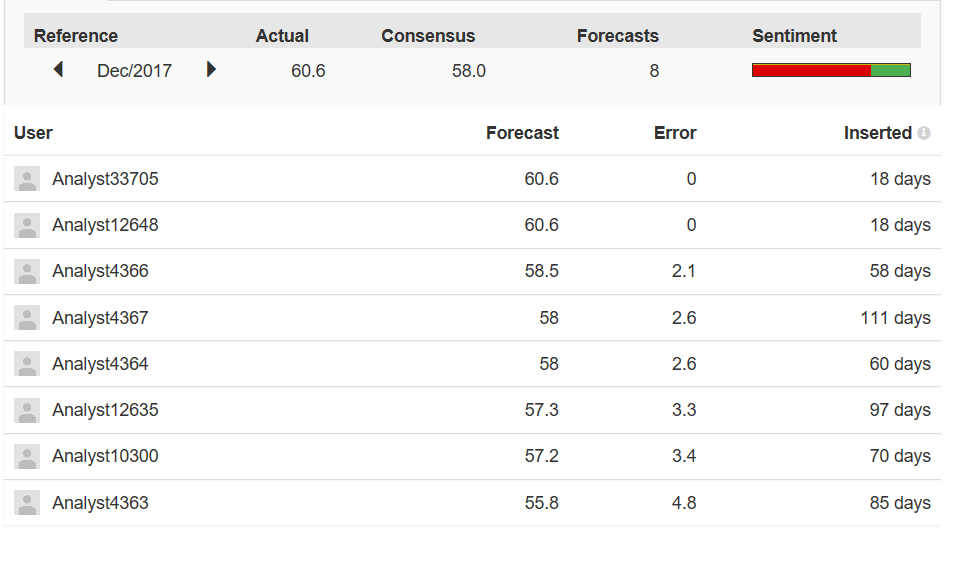Click the Inserted column header
Image resolution: width=958 pixels, height=565 pixels.
(x=877, y=133)
